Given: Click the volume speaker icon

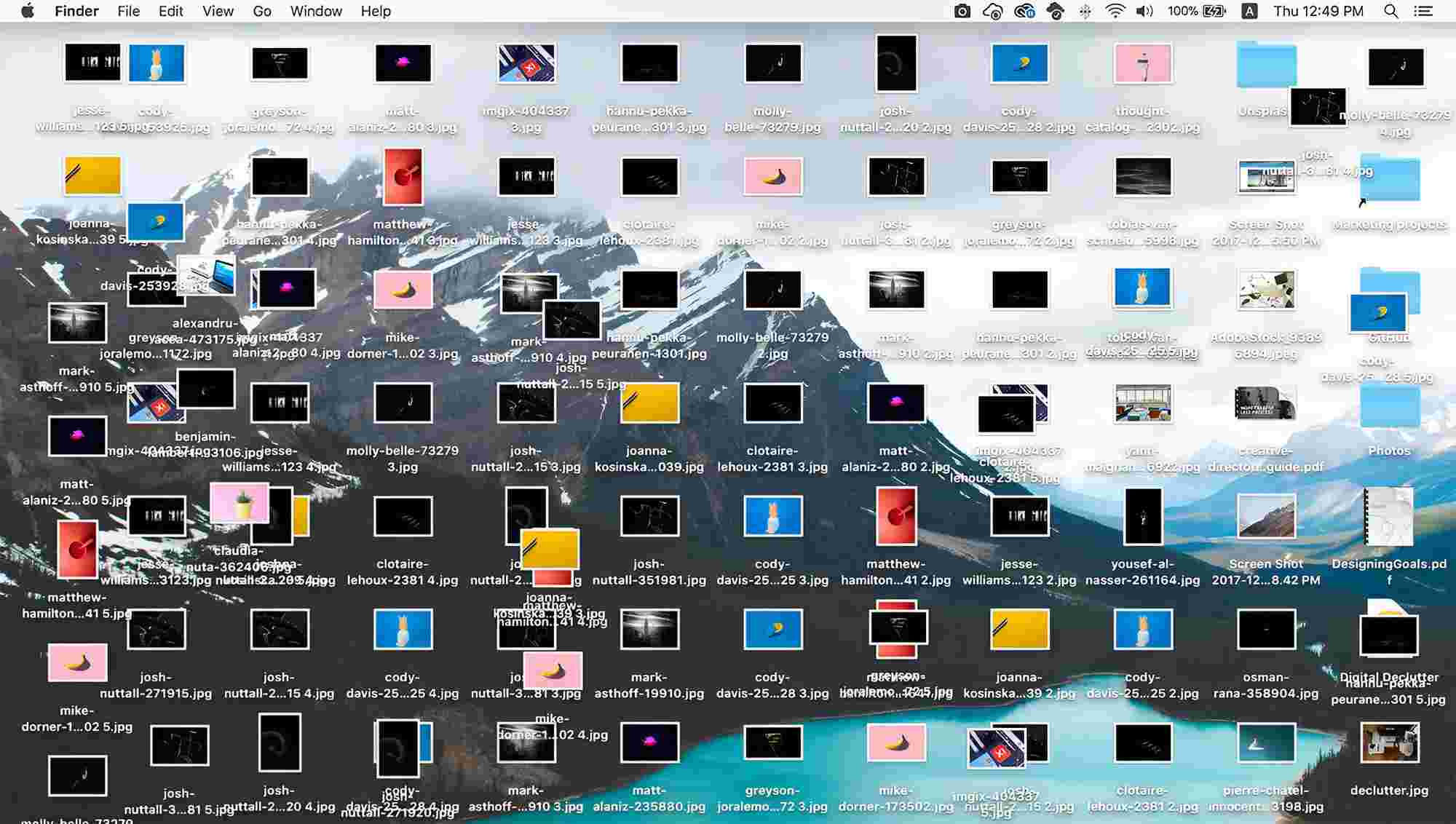Looking at the screenshot, I should [1144, 11].
